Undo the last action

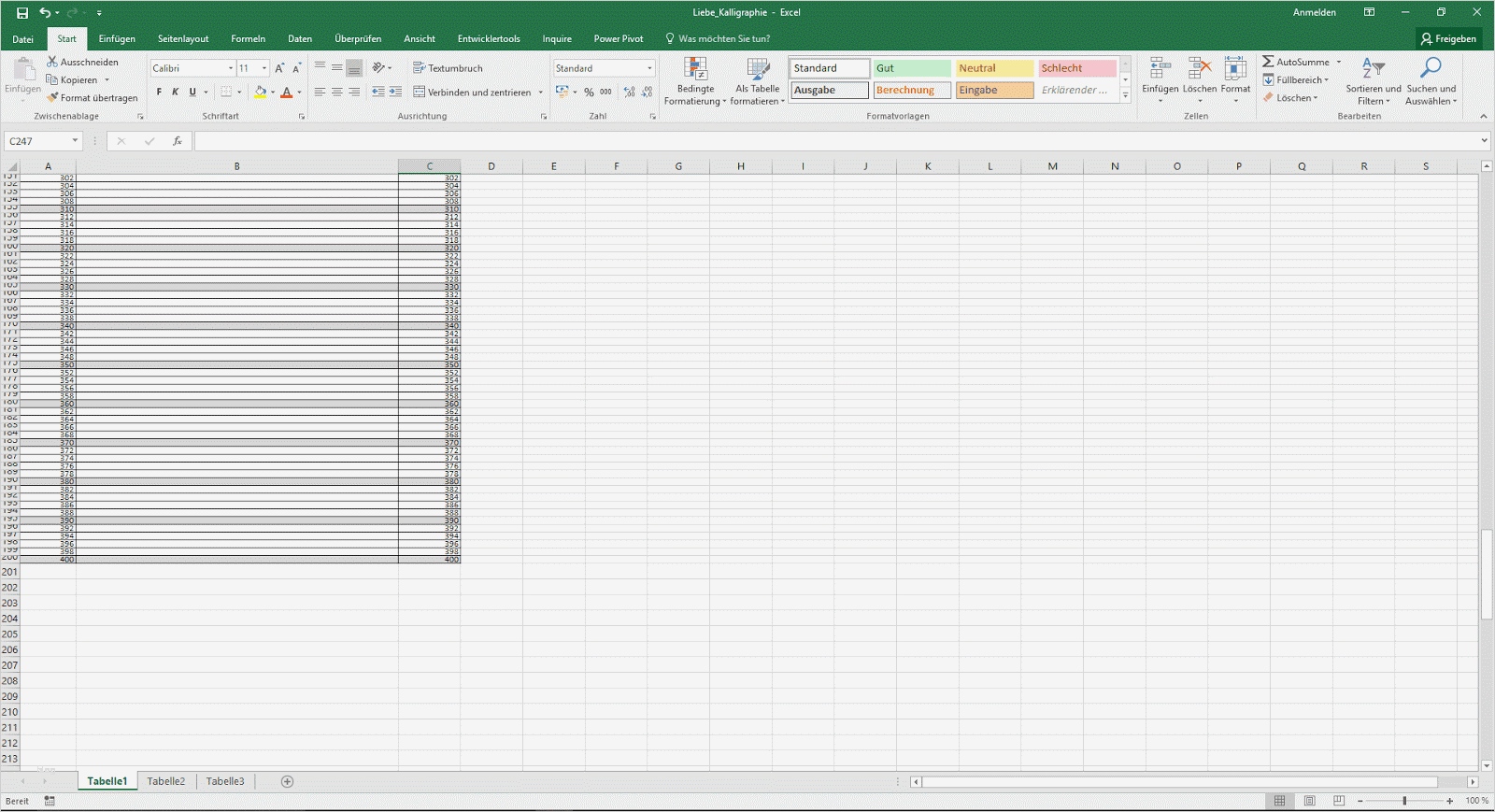point(45,13)
